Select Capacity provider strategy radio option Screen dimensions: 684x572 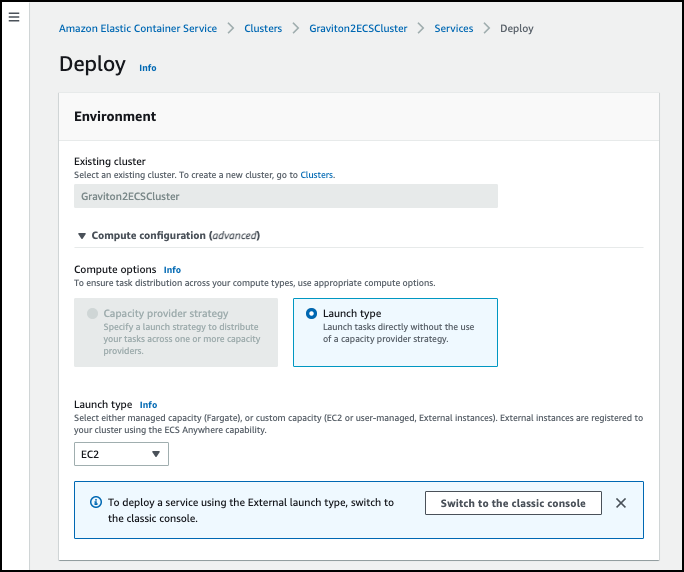92,313
